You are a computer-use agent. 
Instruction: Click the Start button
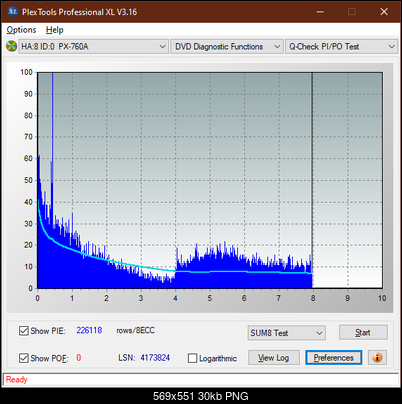coord(363,332)
